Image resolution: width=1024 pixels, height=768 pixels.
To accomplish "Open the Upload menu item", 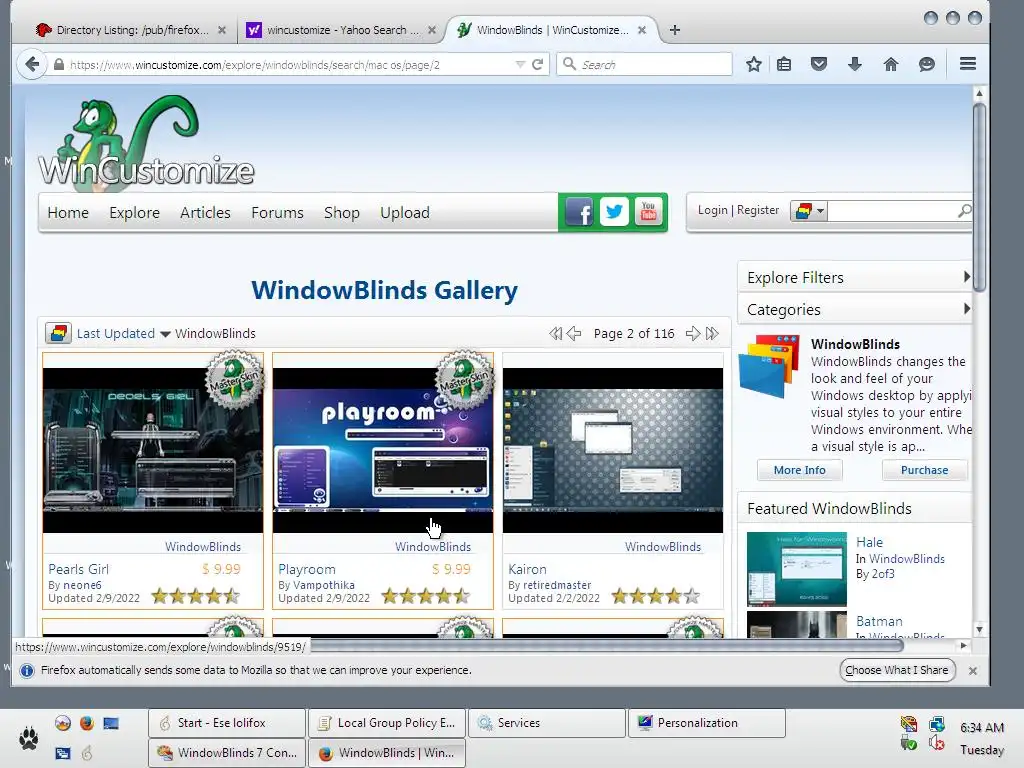I will pyautogui.click(x=405, y=213).
